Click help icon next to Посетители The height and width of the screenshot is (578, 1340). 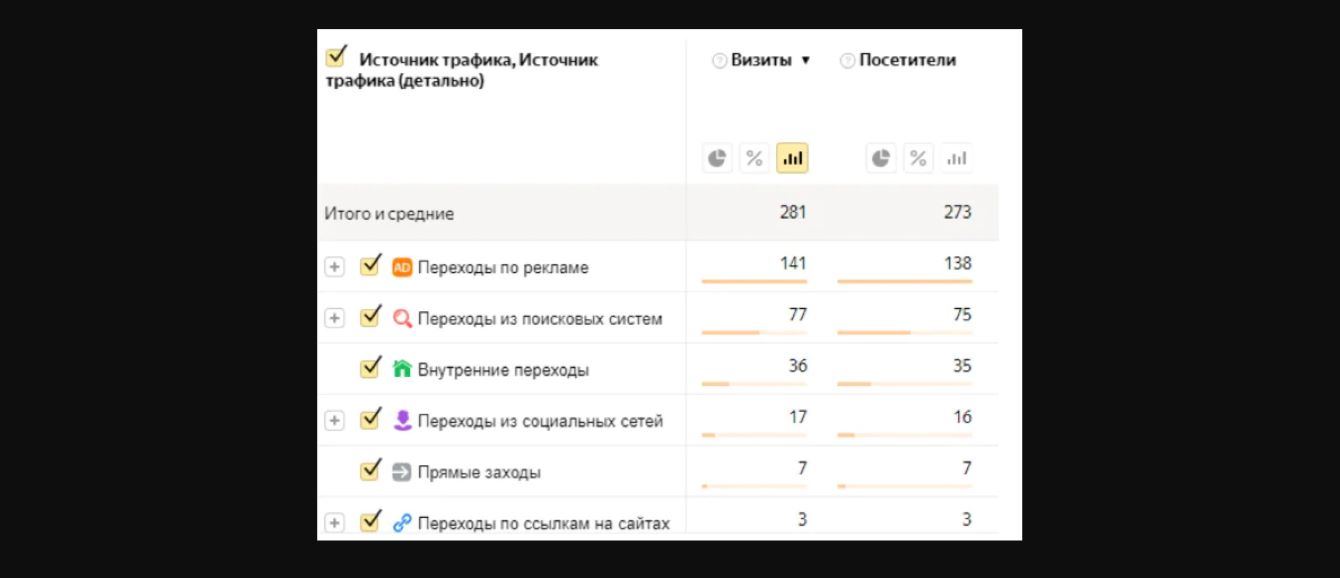coord(847,61)
